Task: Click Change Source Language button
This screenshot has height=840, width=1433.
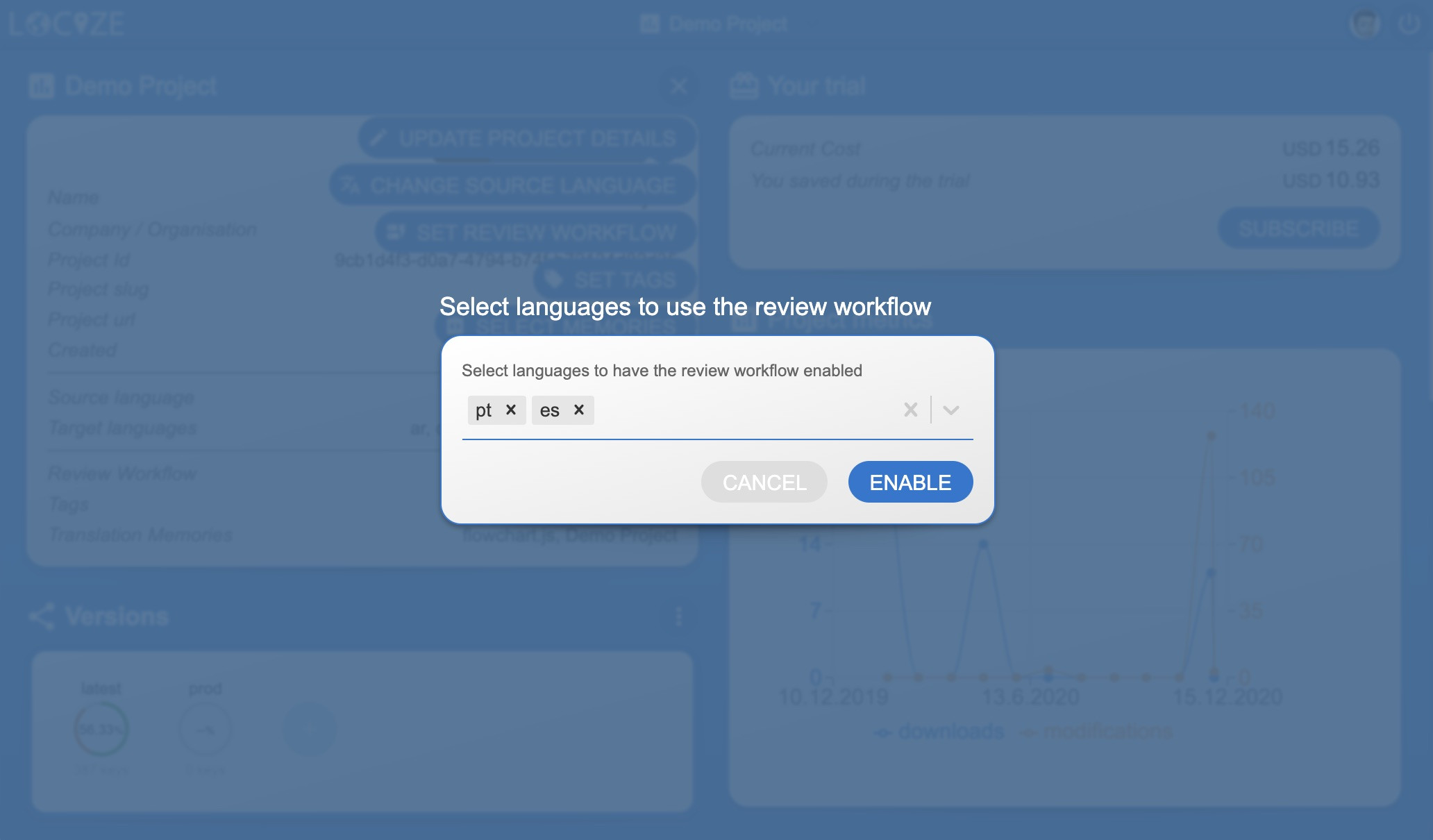Action: [512, 185]
